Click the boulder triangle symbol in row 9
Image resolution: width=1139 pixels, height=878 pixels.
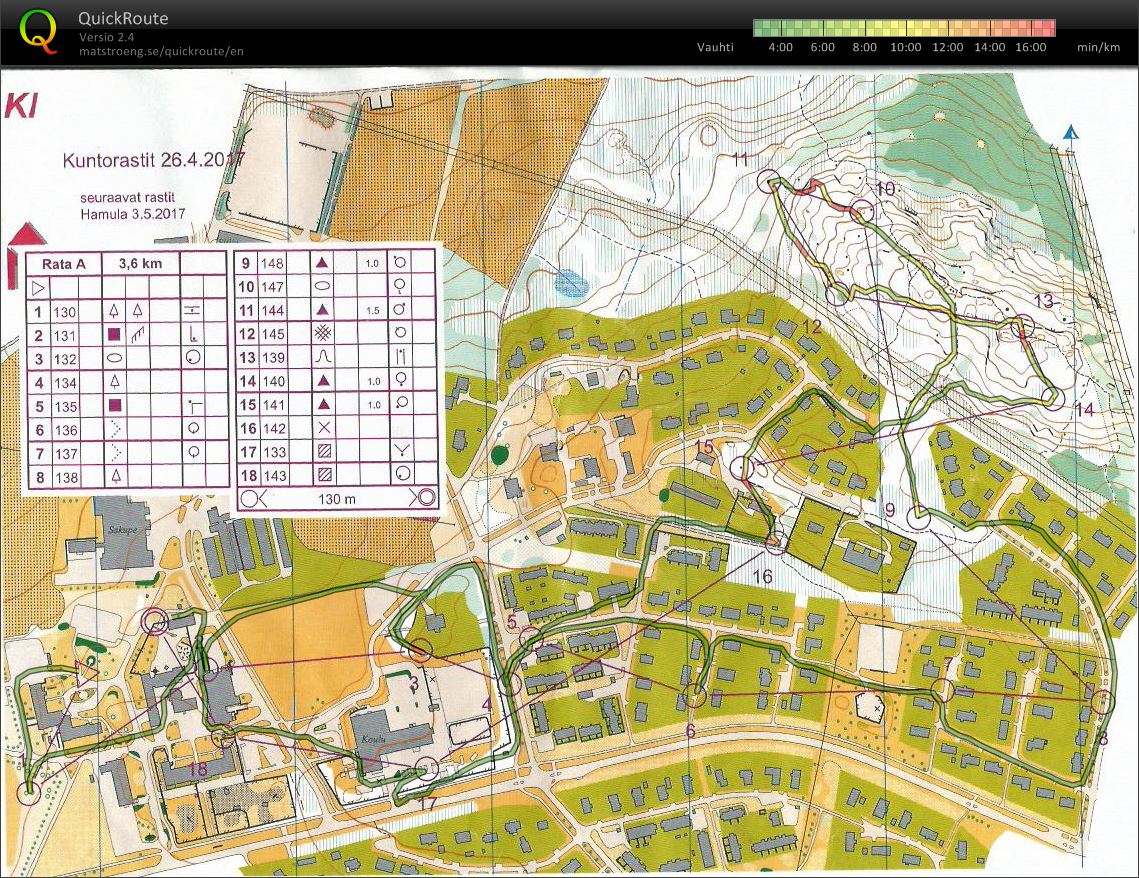click(x=323, y=262)
